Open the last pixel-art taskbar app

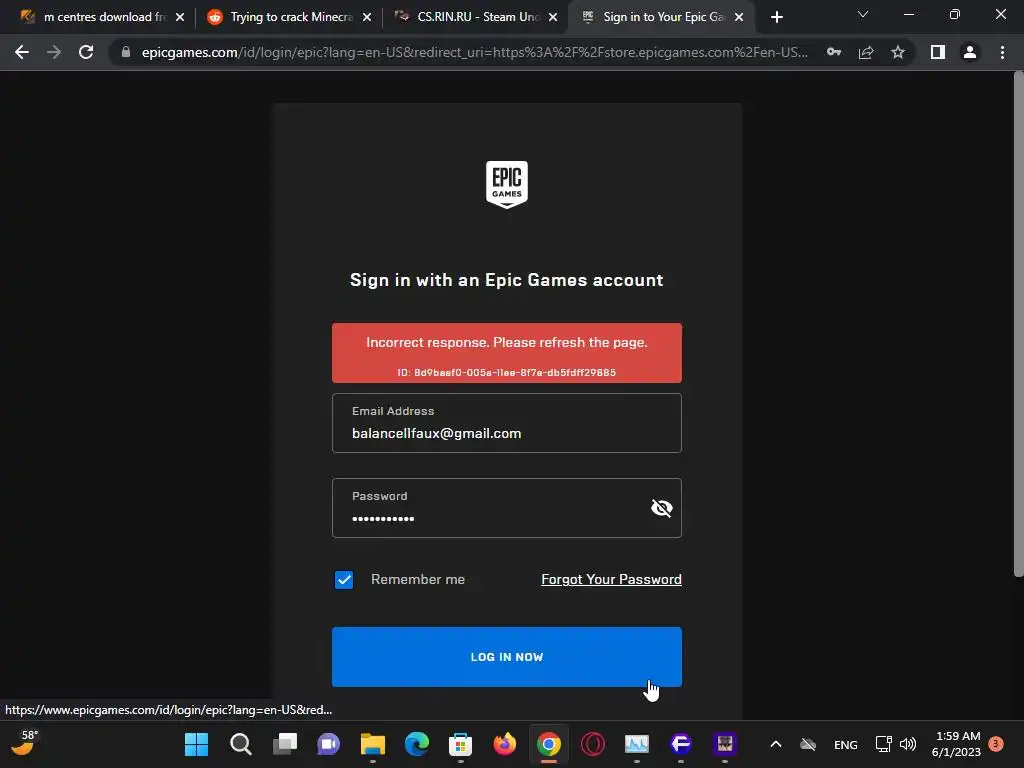pyautogui.click(x=725, y=744)
